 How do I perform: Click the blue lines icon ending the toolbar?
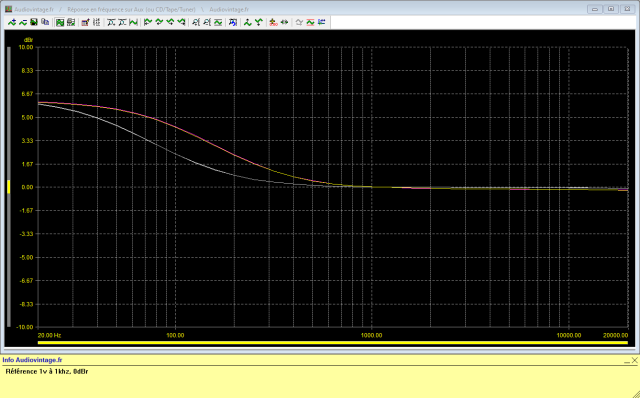point(322,22)
